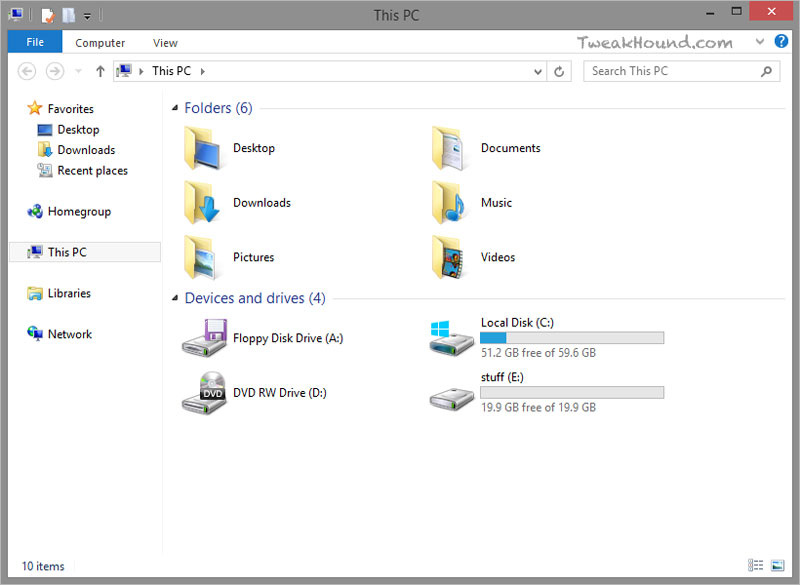Open the Local Disk (C:) drive icon
800x585 pixels.
click(x=452, y=338)
